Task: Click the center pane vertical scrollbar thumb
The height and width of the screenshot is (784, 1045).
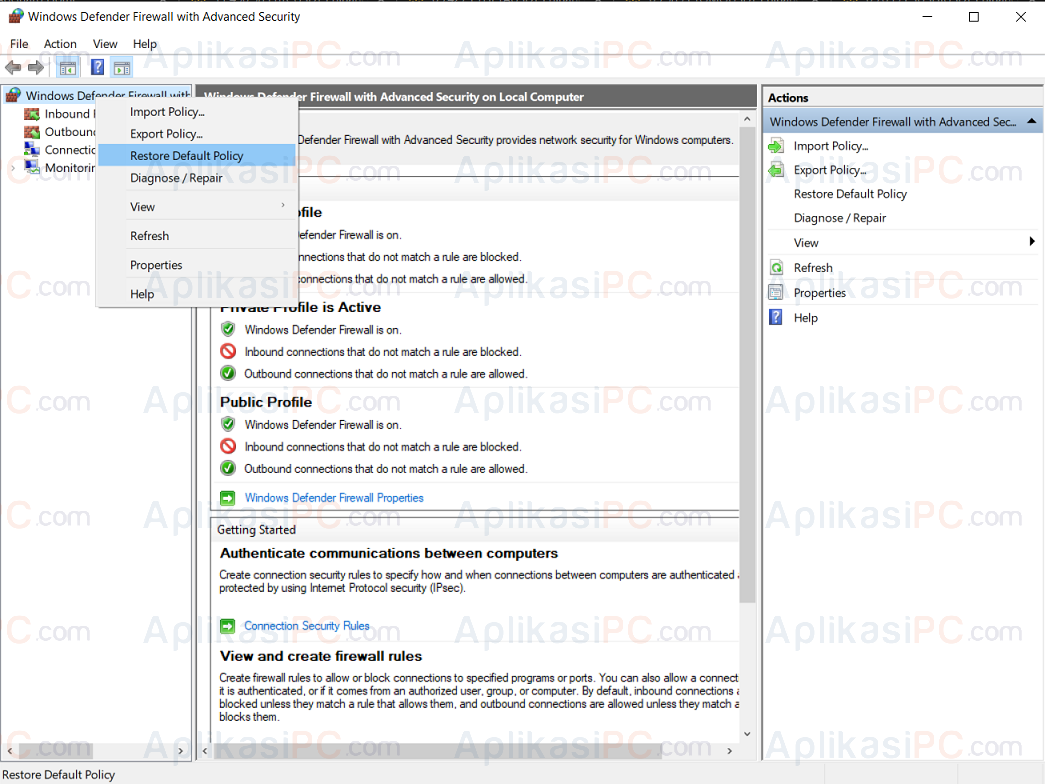Action: [x=747, y=365]
